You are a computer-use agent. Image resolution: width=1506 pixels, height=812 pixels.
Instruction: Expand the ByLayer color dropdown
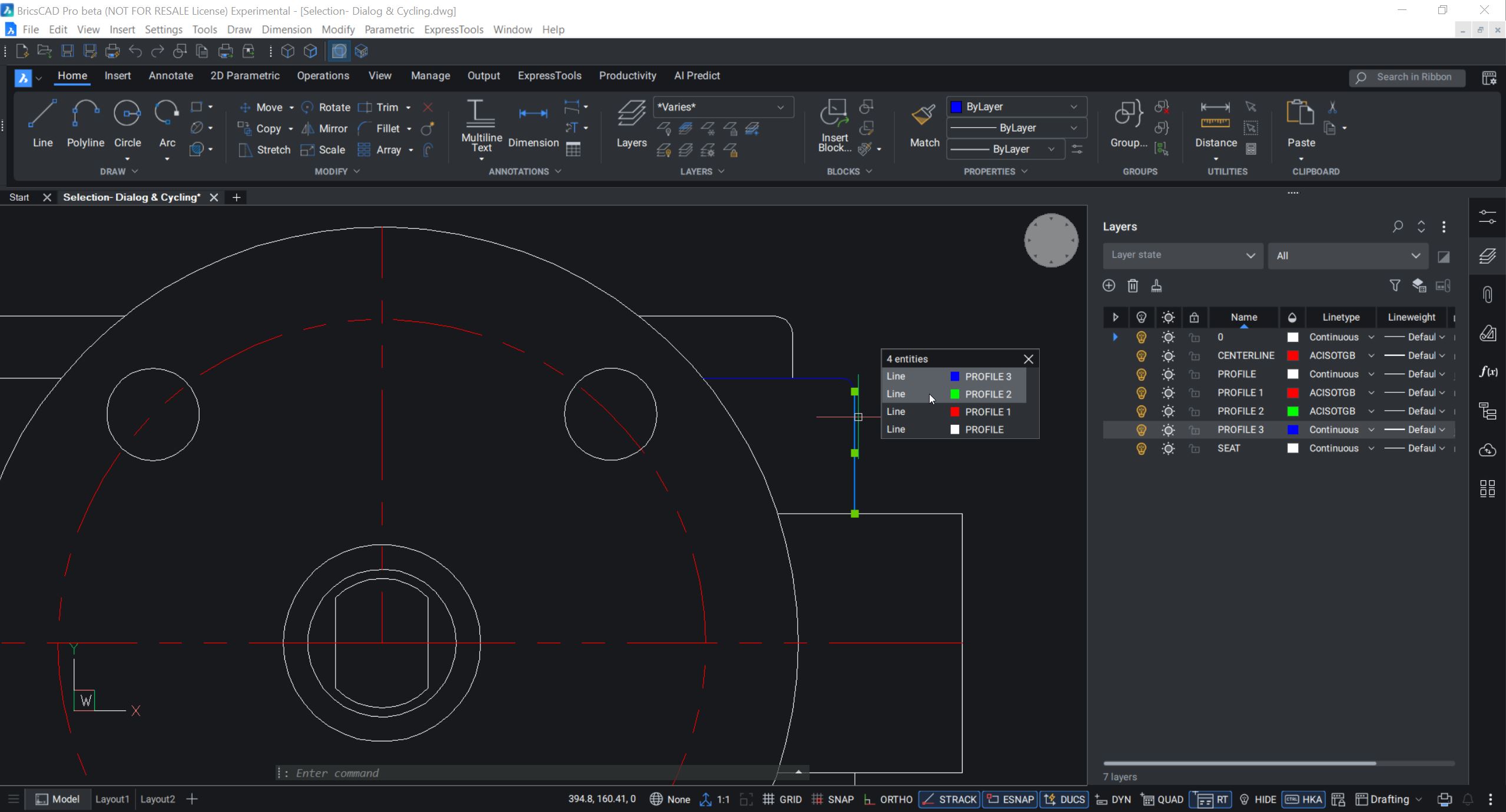pos(1074,107)
